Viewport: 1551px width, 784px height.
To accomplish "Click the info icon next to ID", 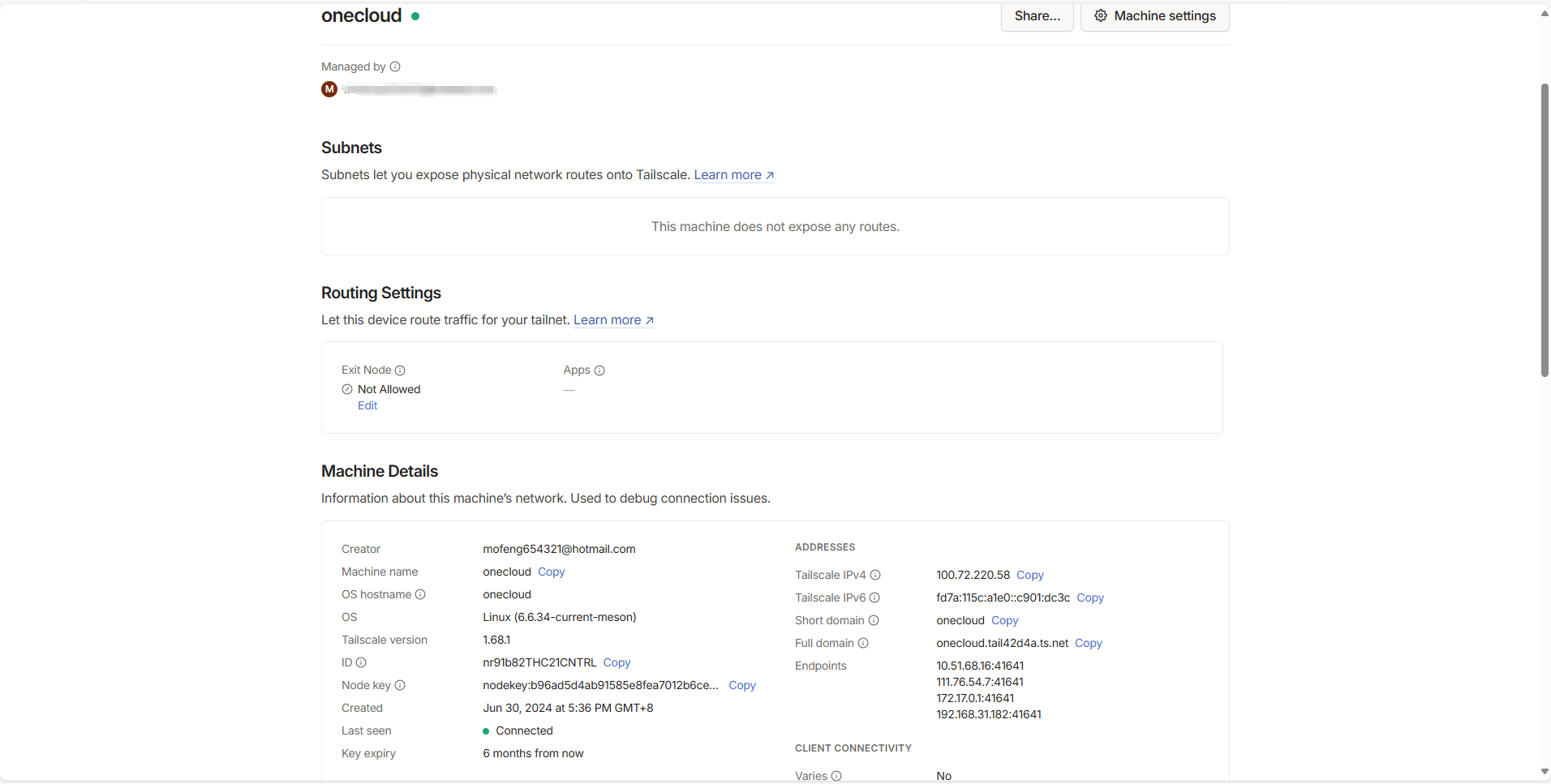I will click(361, 662).
